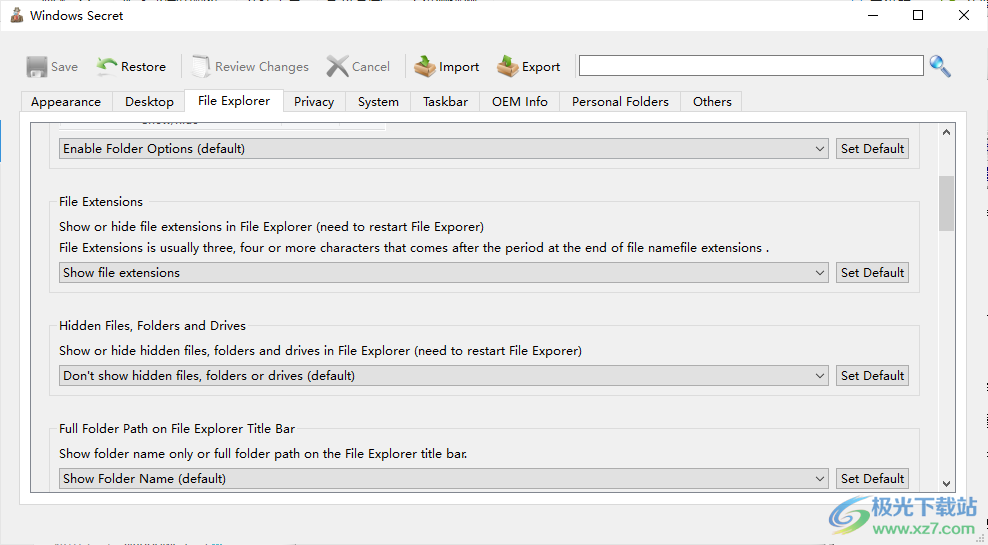This screenshot has width=988, height=545.
Task: Click the Windows Secret app icon
Action: click(16, 16)
